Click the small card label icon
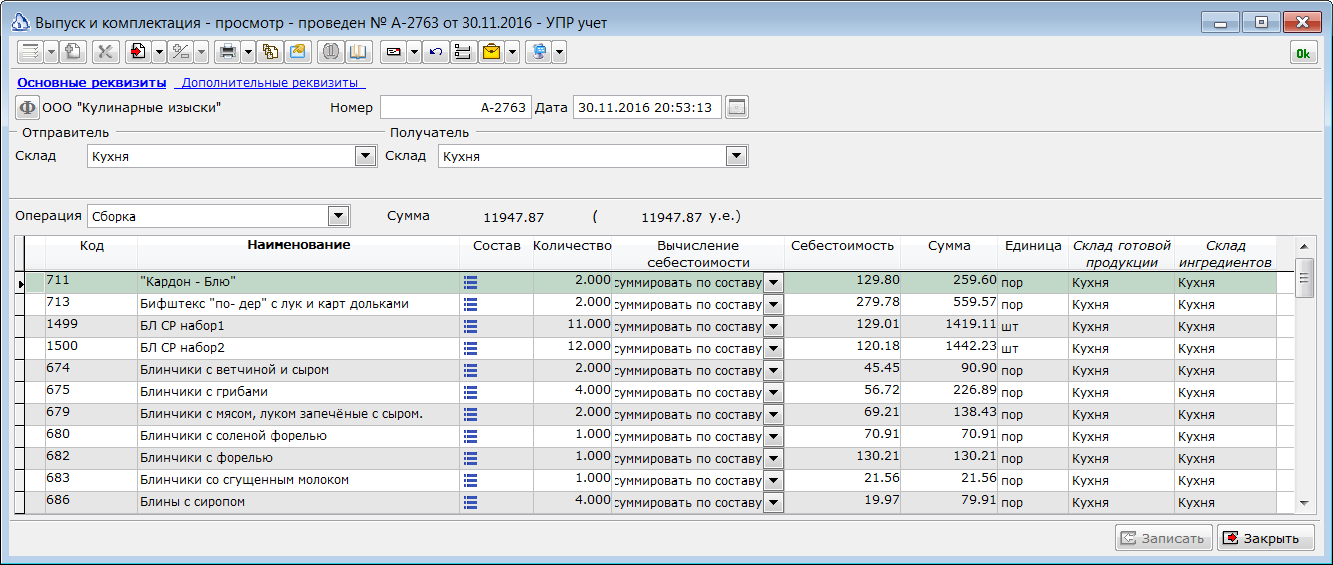Screen dimensions: 1333x565 coord(393,52)
